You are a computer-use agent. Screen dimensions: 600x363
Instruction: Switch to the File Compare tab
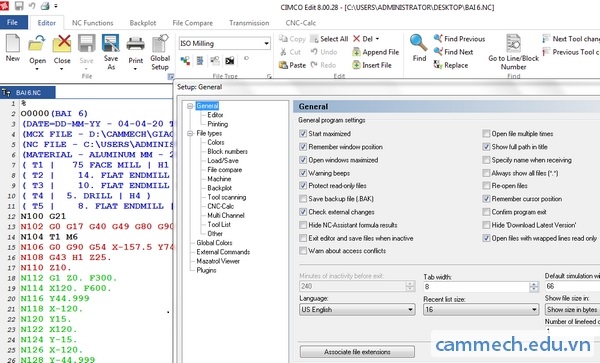coord(192,23)
